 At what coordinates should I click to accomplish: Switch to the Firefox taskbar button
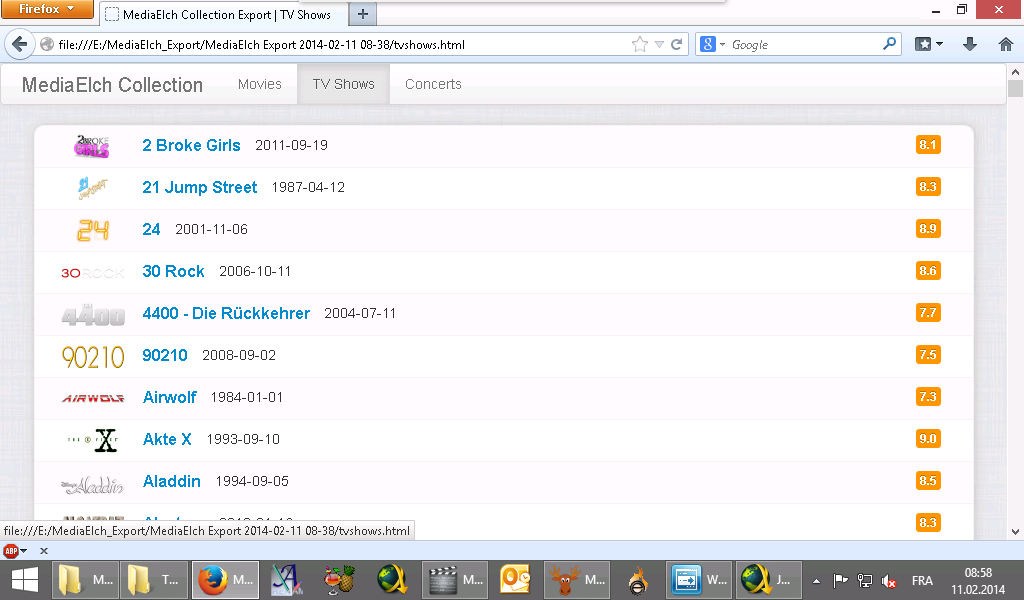(x=225, y=580)
